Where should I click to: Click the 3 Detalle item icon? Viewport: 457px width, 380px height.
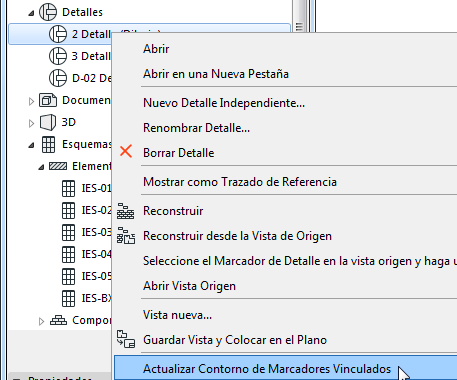tap(58, 56)
